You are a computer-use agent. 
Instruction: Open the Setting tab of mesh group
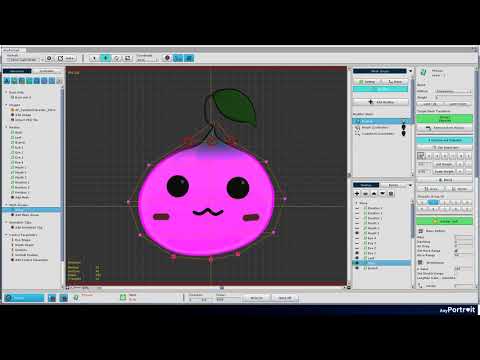pyautogui.click(x=367, y=82)
